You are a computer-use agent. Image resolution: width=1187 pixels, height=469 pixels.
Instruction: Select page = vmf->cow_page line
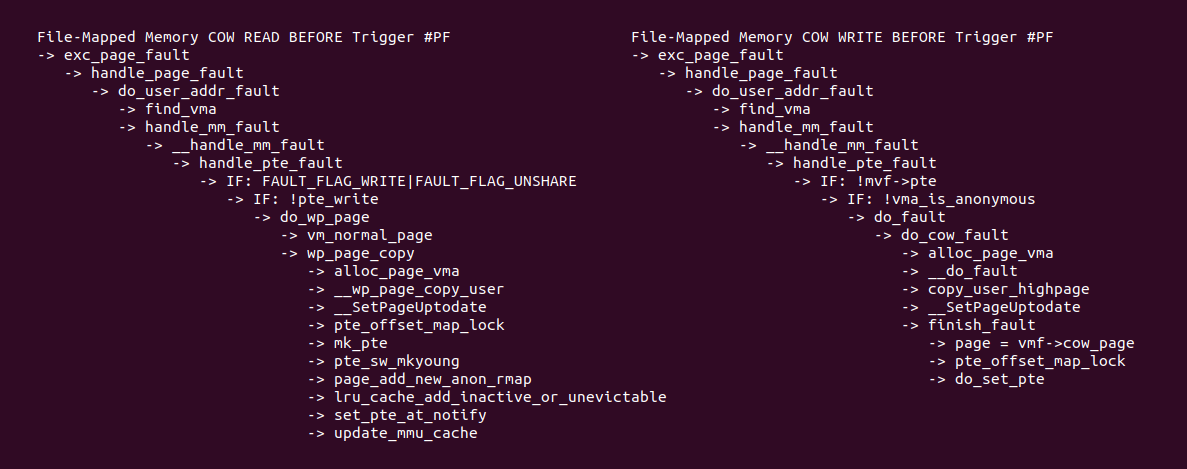[1045, 343]
